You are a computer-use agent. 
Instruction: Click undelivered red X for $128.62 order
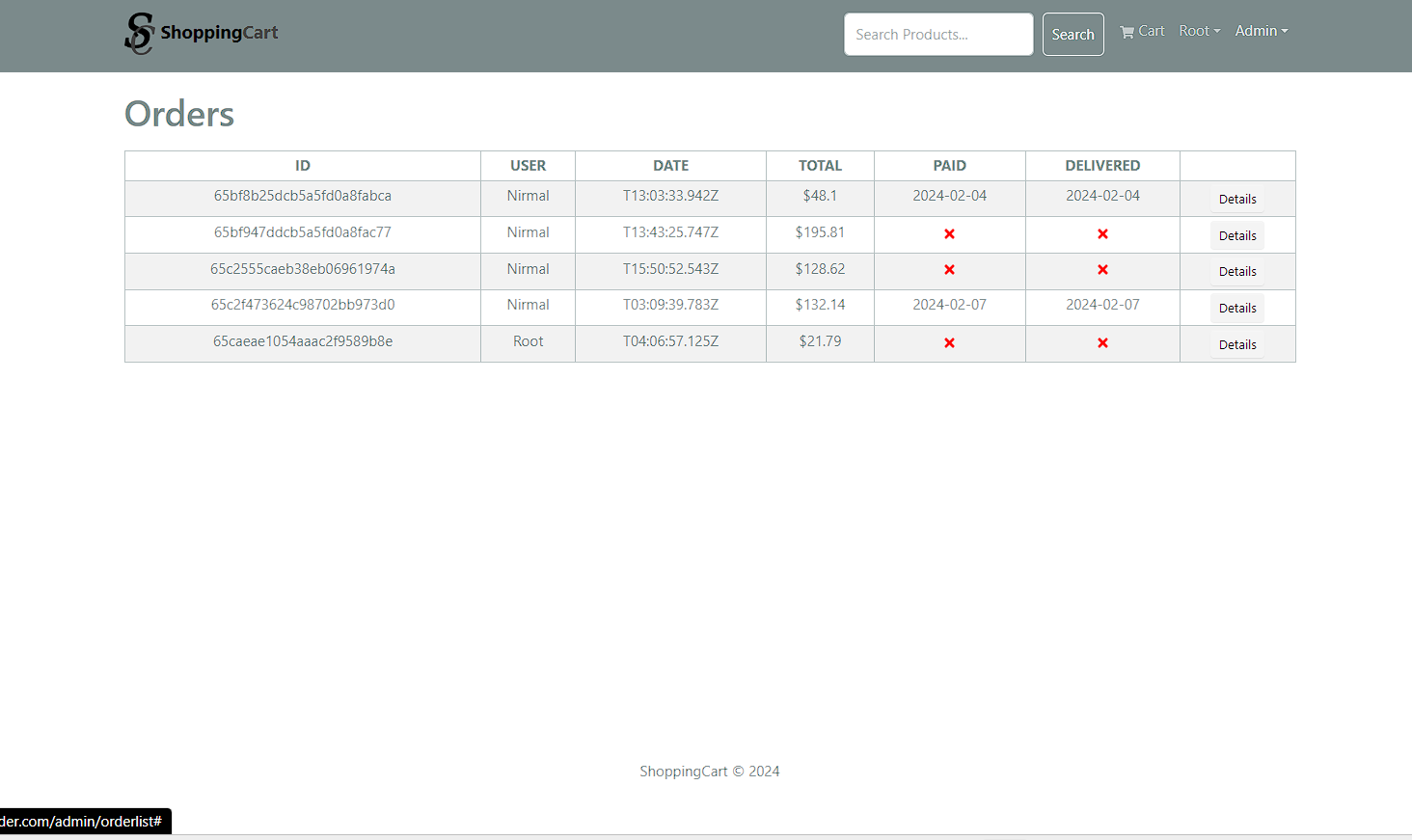[1102, 270]
